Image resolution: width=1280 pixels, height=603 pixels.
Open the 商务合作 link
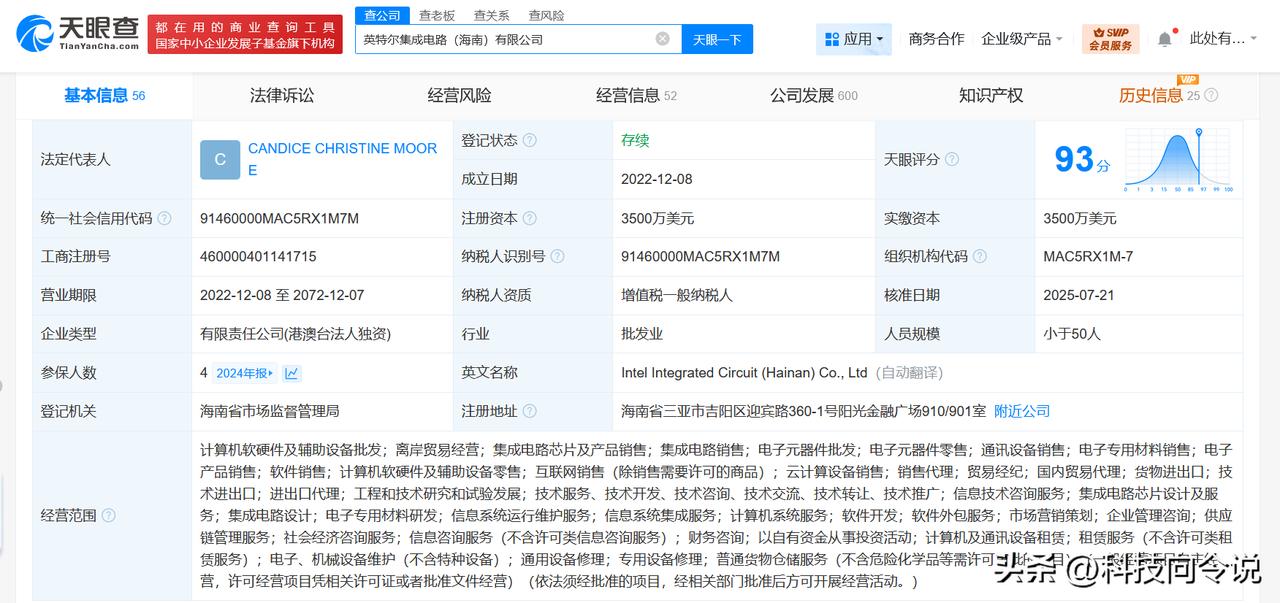936,39
